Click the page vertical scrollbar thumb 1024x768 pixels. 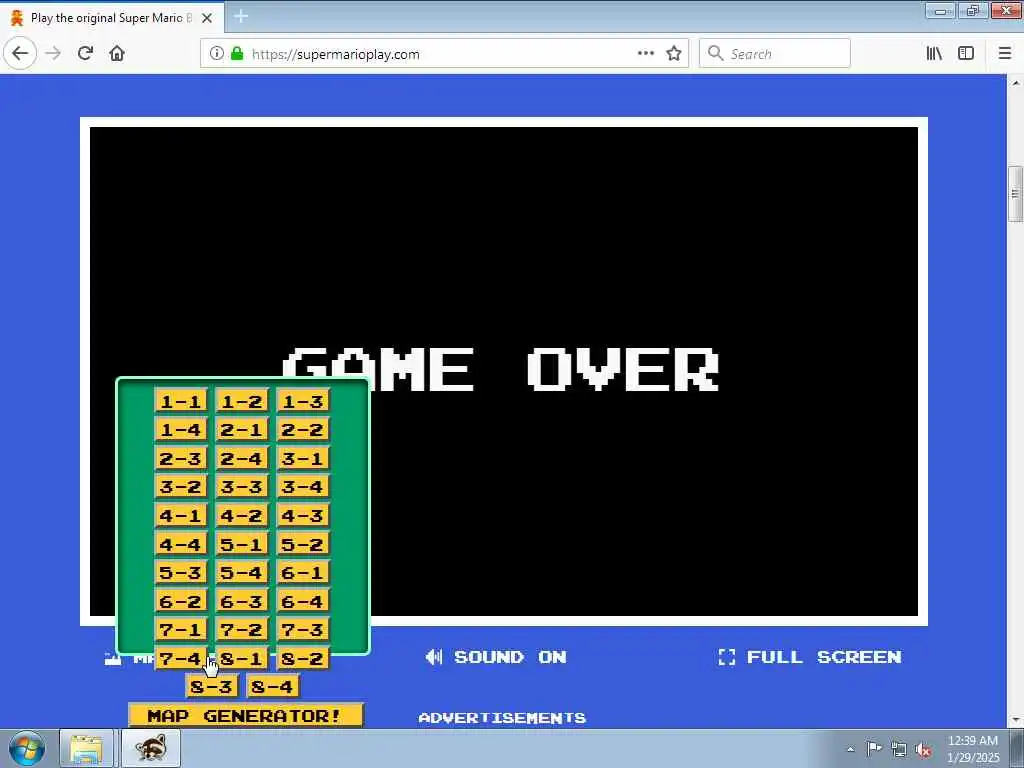(1015, 194)
